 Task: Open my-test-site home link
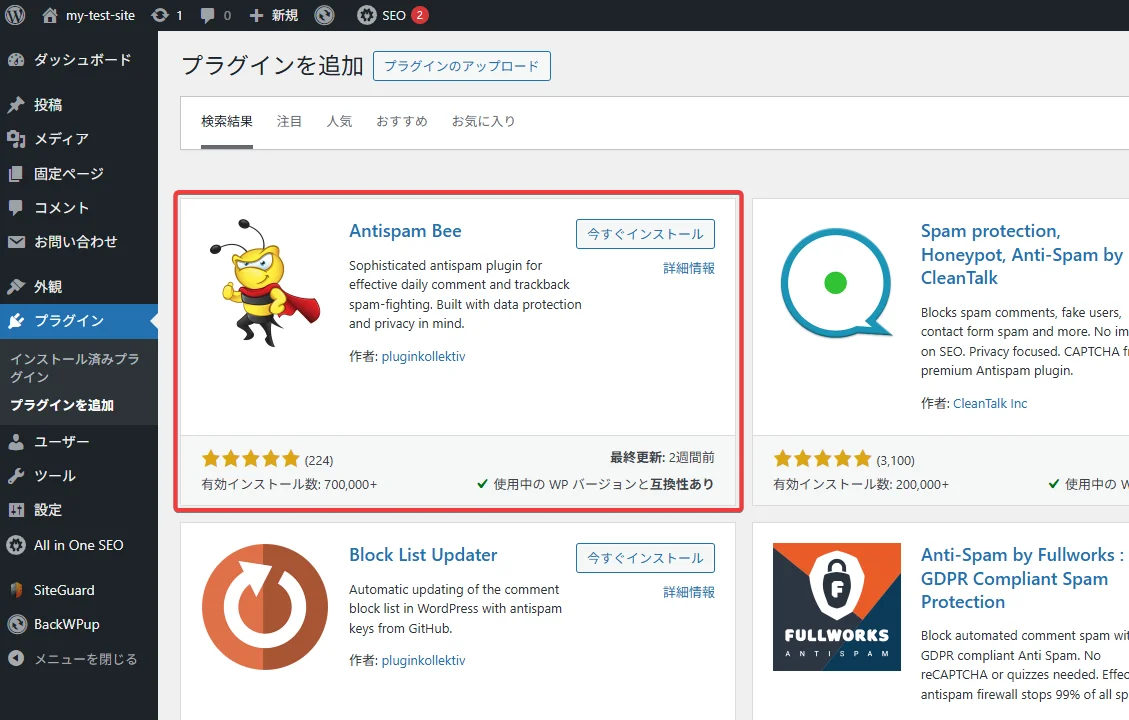pos(89,15)
